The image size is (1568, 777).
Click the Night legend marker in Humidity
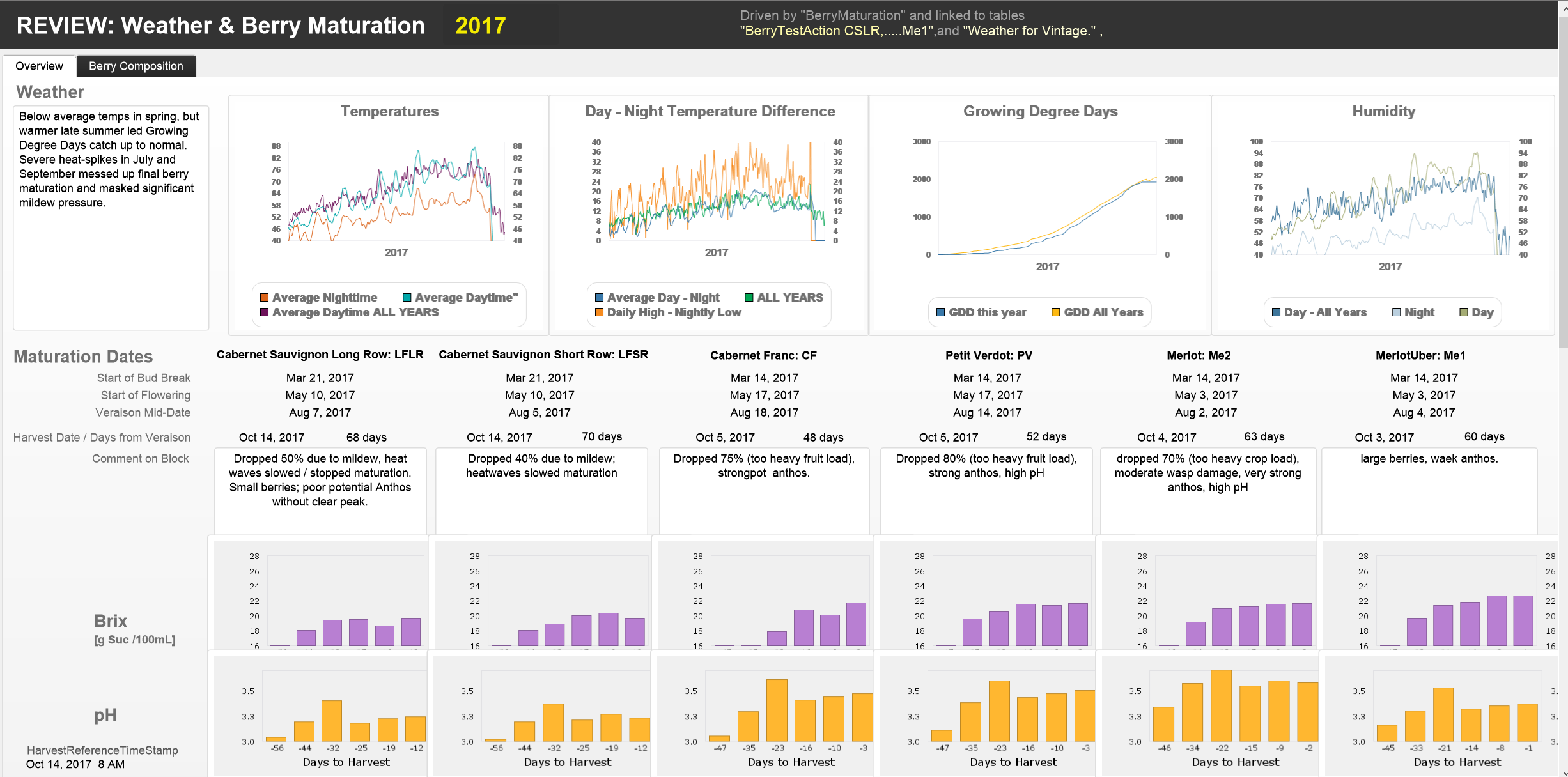click(1396, 312)
